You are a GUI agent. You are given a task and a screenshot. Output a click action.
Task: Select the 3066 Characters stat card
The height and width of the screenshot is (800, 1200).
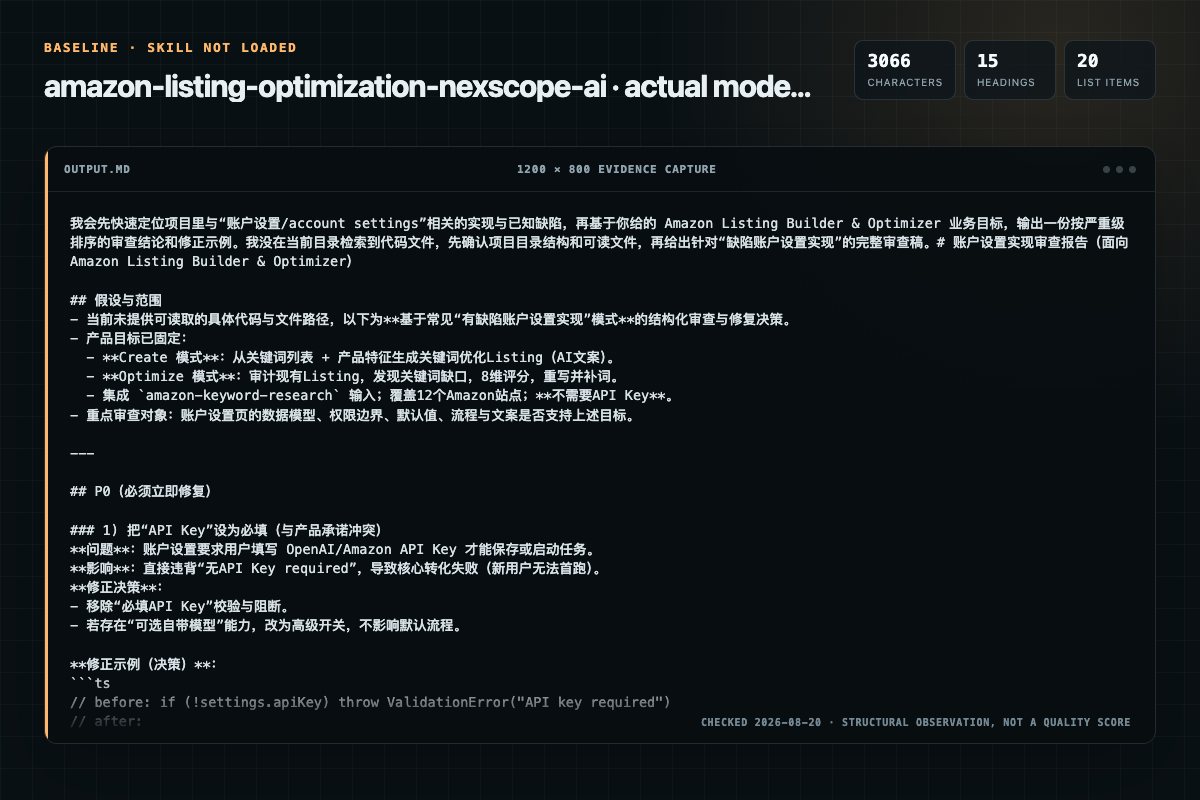point(905,70)
